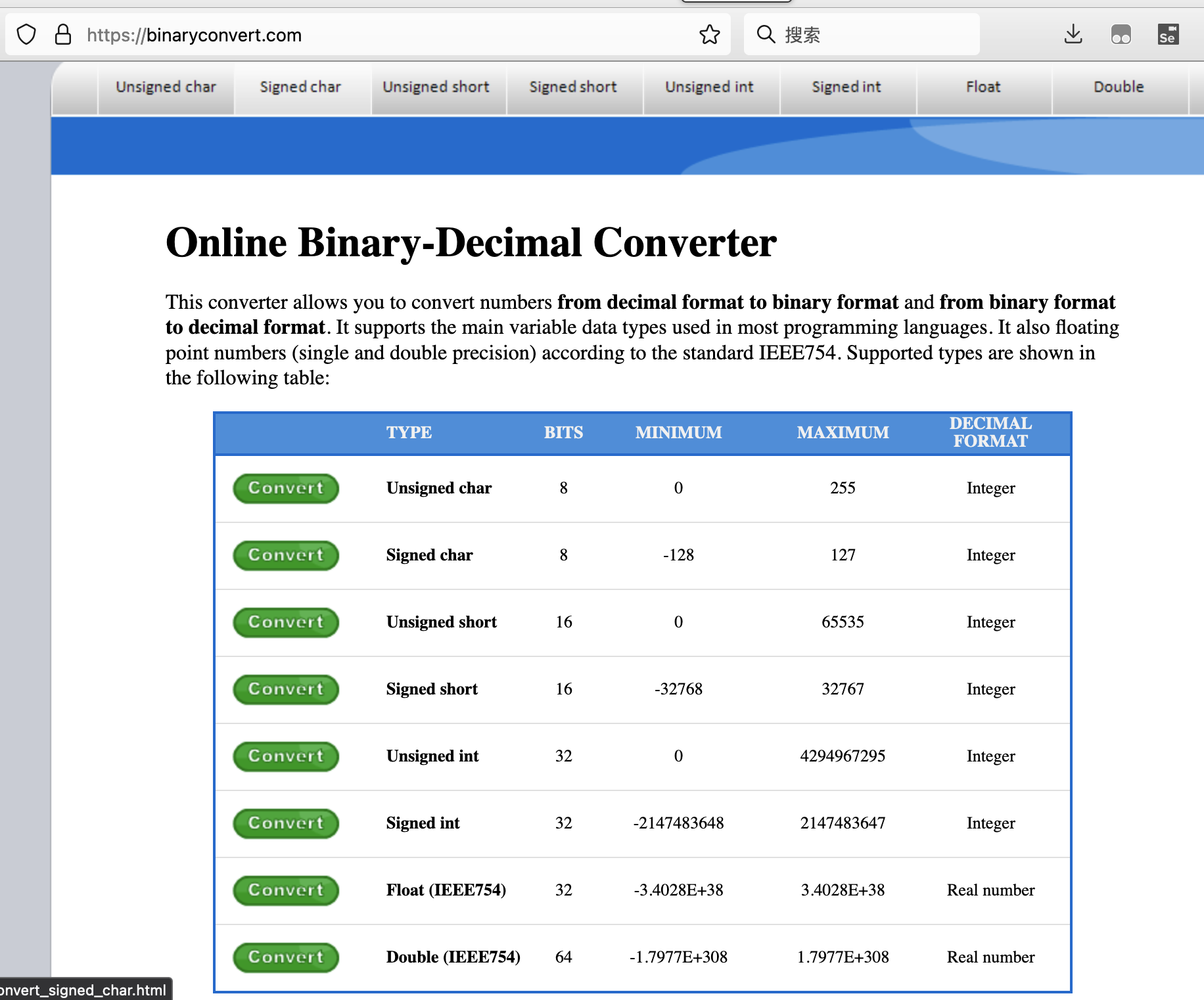The height and width of the screenshot is (1000, 1204).
Task: Click Convert button for Signed int
Action: (x=286, y=823)
